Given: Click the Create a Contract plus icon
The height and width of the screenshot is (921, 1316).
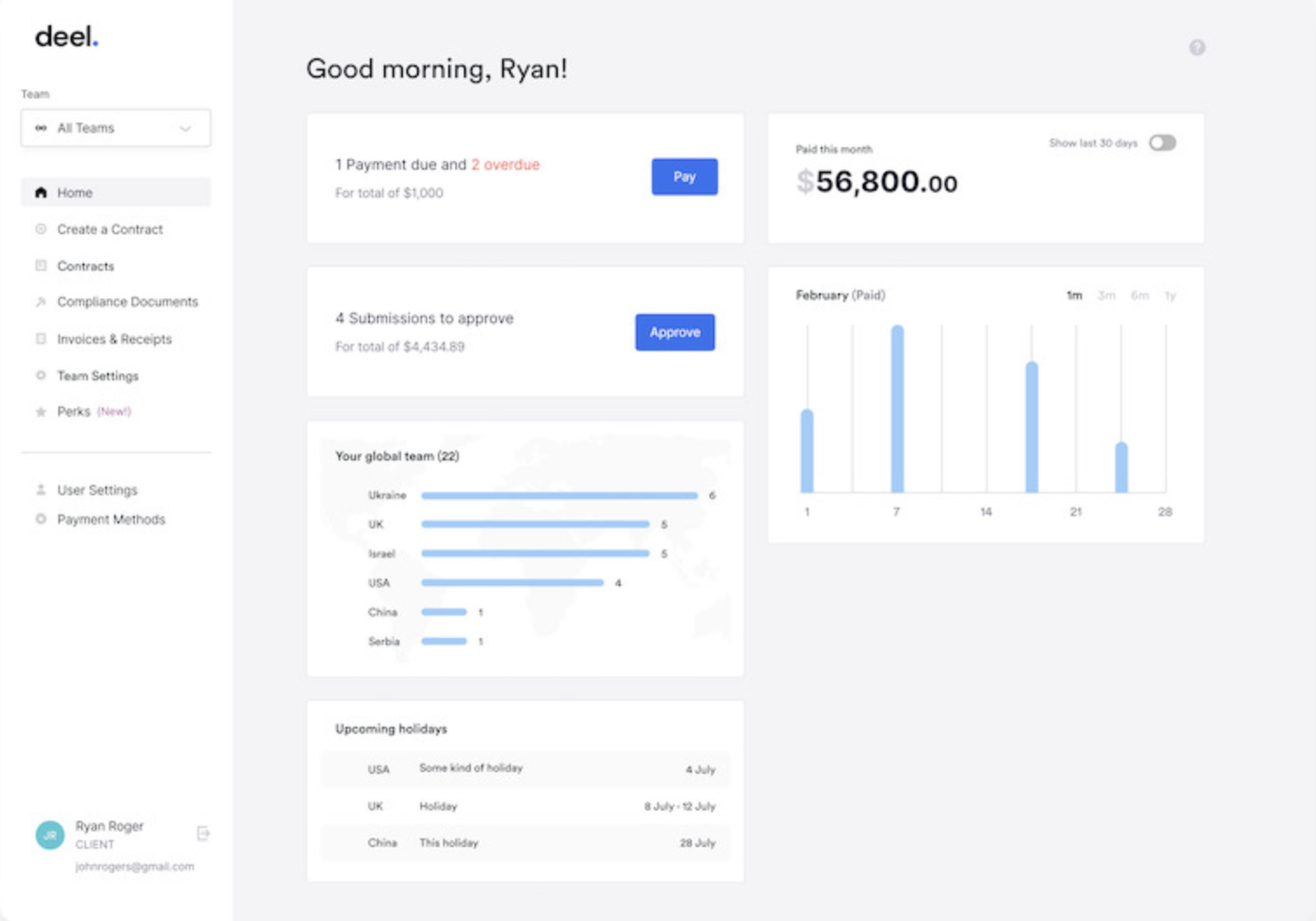Looking at the screenshot, I should pos(40,229).
